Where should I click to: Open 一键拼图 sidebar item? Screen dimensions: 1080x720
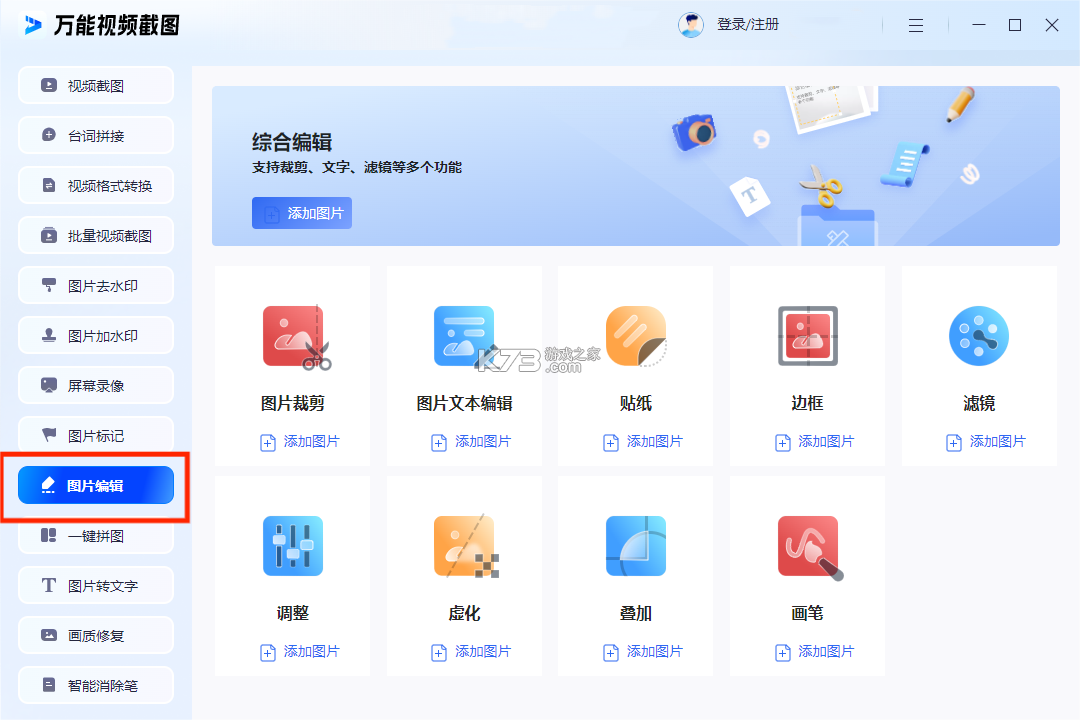coord(96,535)
